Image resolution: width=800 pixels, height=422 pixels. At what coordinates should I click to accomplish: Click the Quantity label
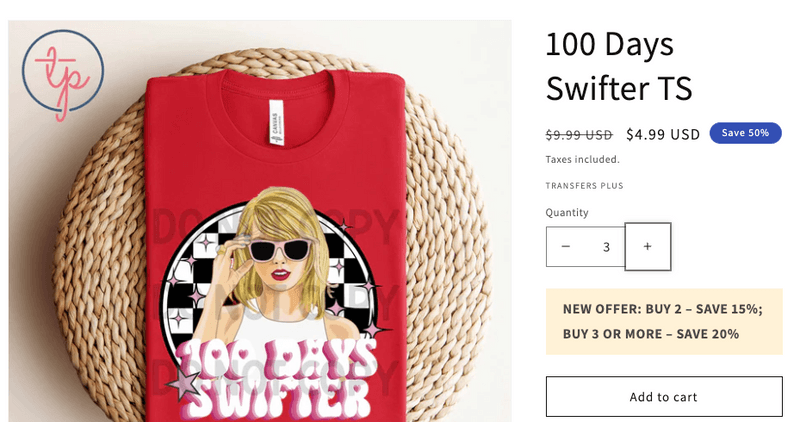[567, 212]
